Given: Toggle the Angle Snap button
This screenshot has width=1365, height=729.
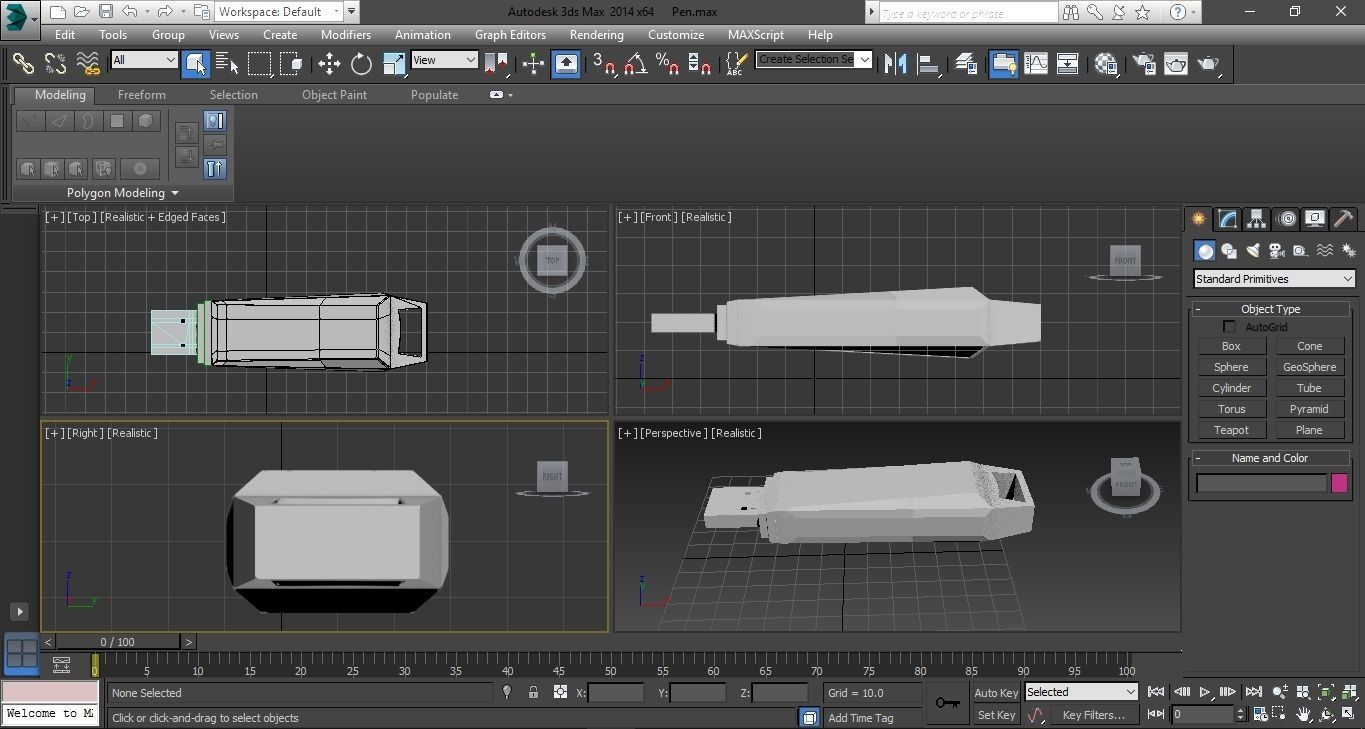Looking at the screenshot, I should coord(635,63).
